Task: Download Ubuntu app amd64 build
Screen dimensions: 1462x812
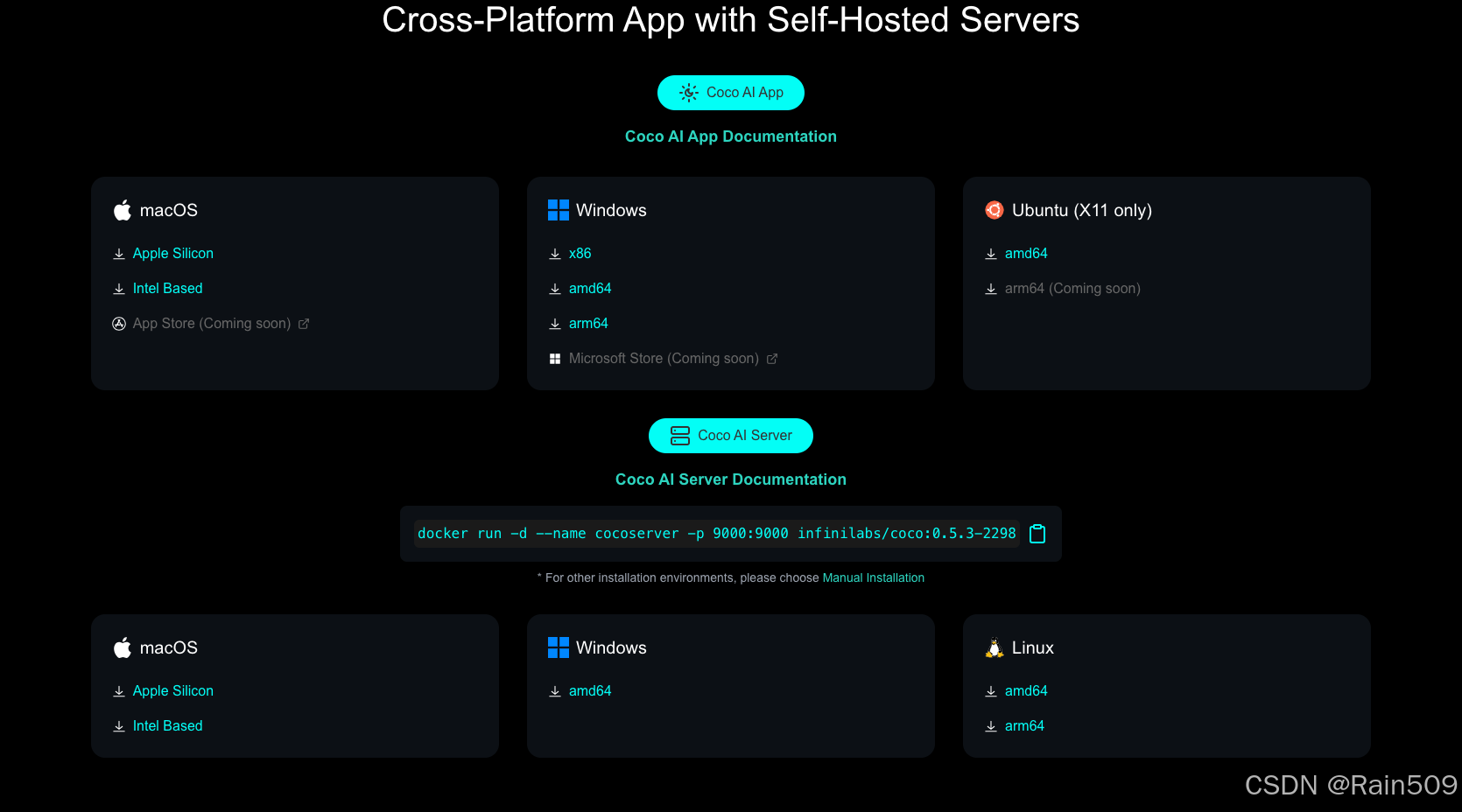Action: point(1026,254)
